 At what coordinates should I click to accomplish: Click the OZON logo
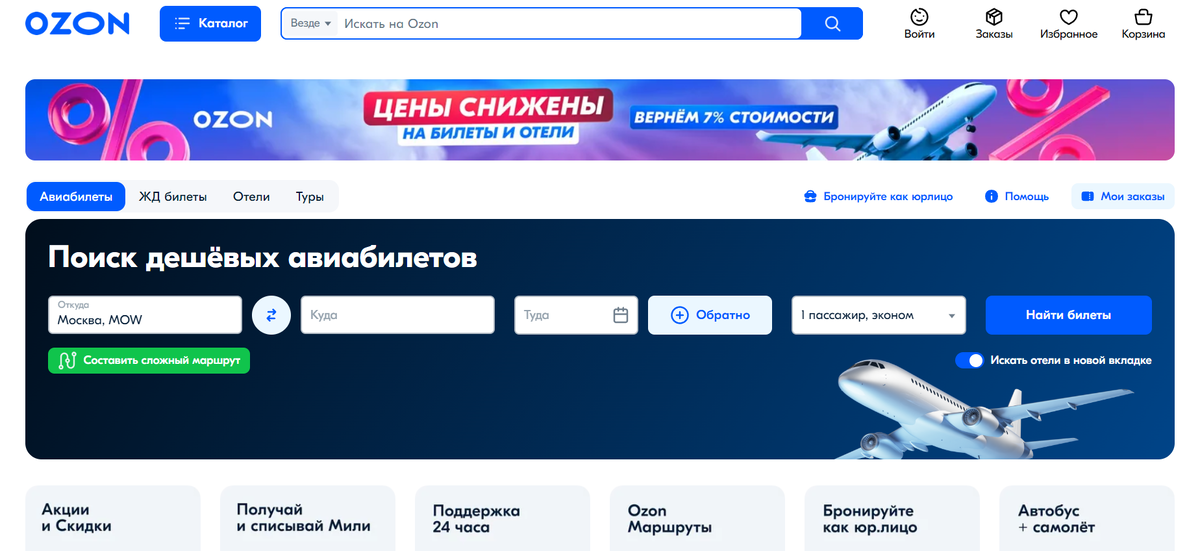click(x=77, y=24)
